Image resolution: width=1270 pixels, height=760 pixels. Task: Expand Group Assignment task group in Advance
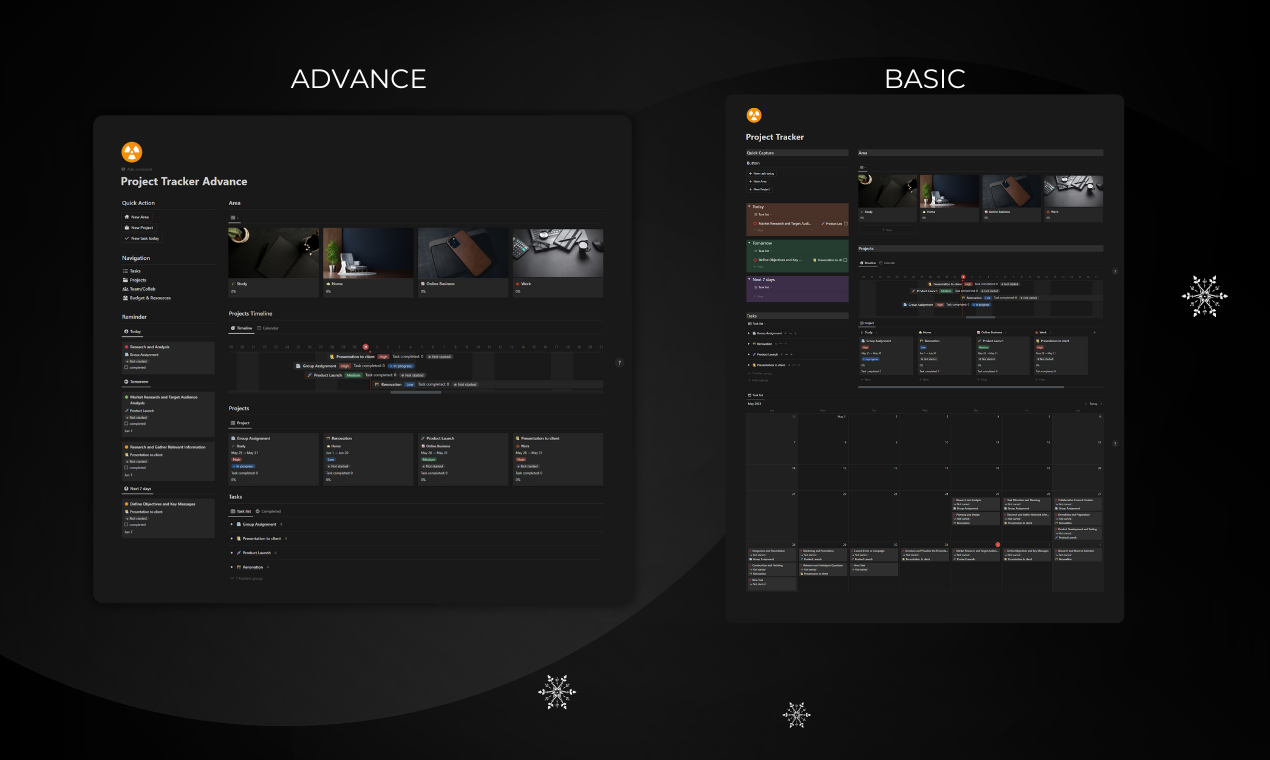click(x=232, y=524)
